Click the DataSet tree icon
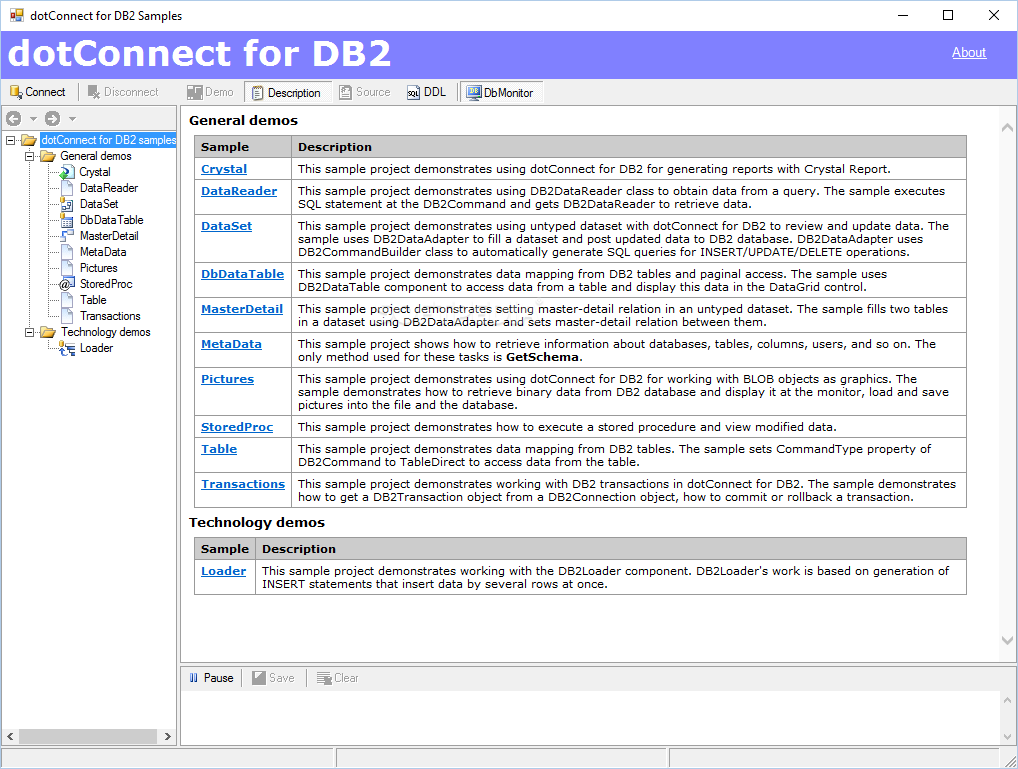The width and height of the screenshot is (1018, 769). pos(67,204)
